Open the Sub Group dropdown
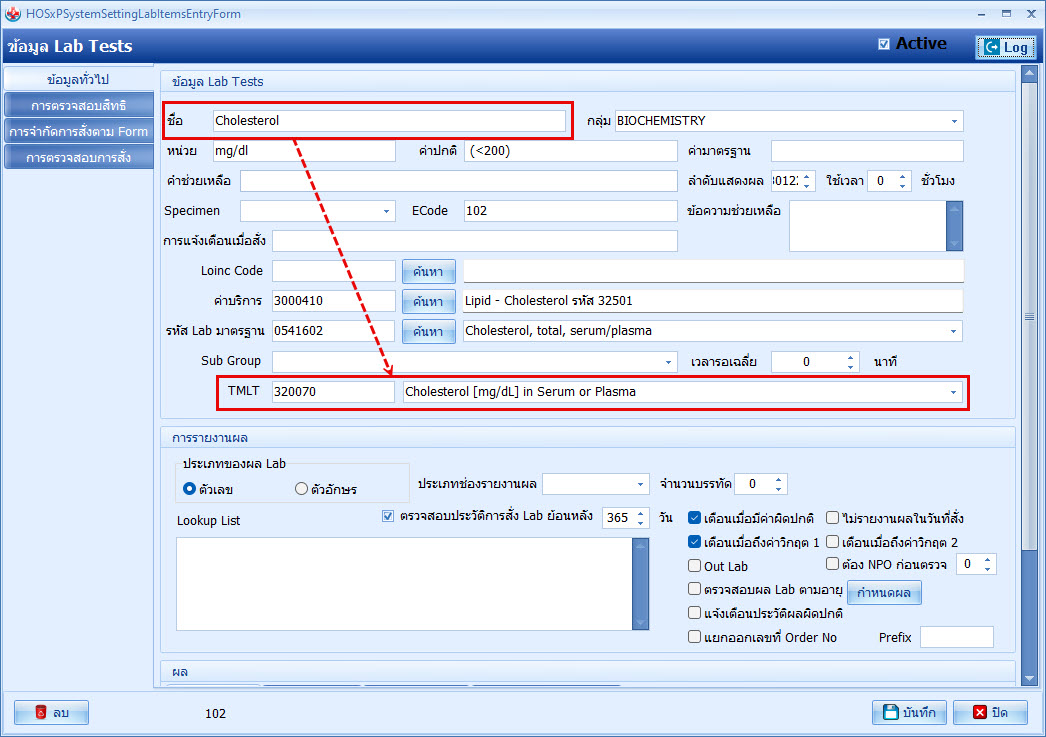 point(668,362)
